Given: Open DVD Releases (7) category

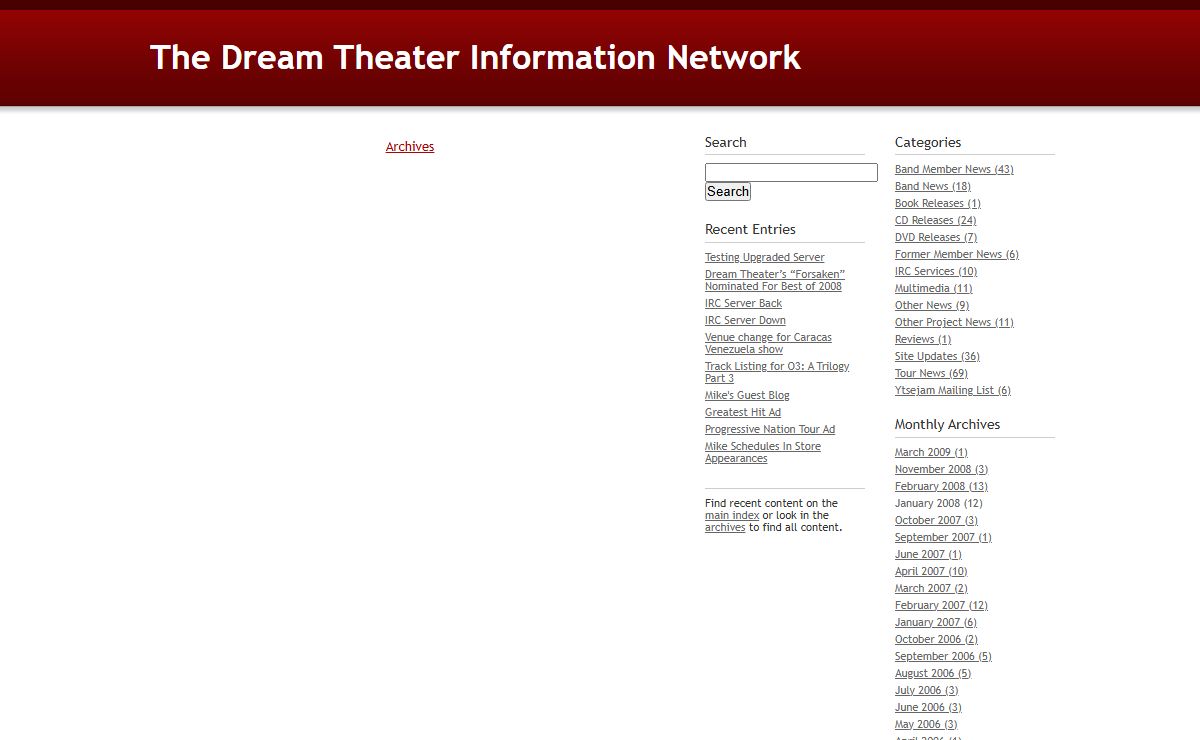Looking at the screenshot, I should pos(936,237).
